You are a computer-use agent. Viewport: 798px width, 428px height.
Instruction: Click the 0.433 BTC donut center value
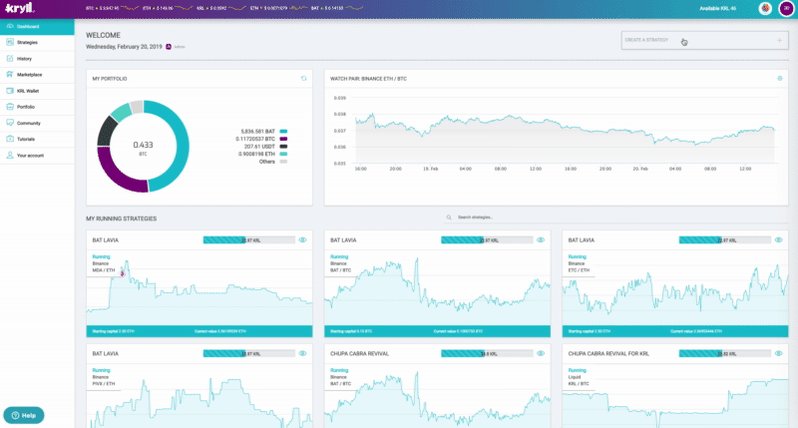point(143,147)
